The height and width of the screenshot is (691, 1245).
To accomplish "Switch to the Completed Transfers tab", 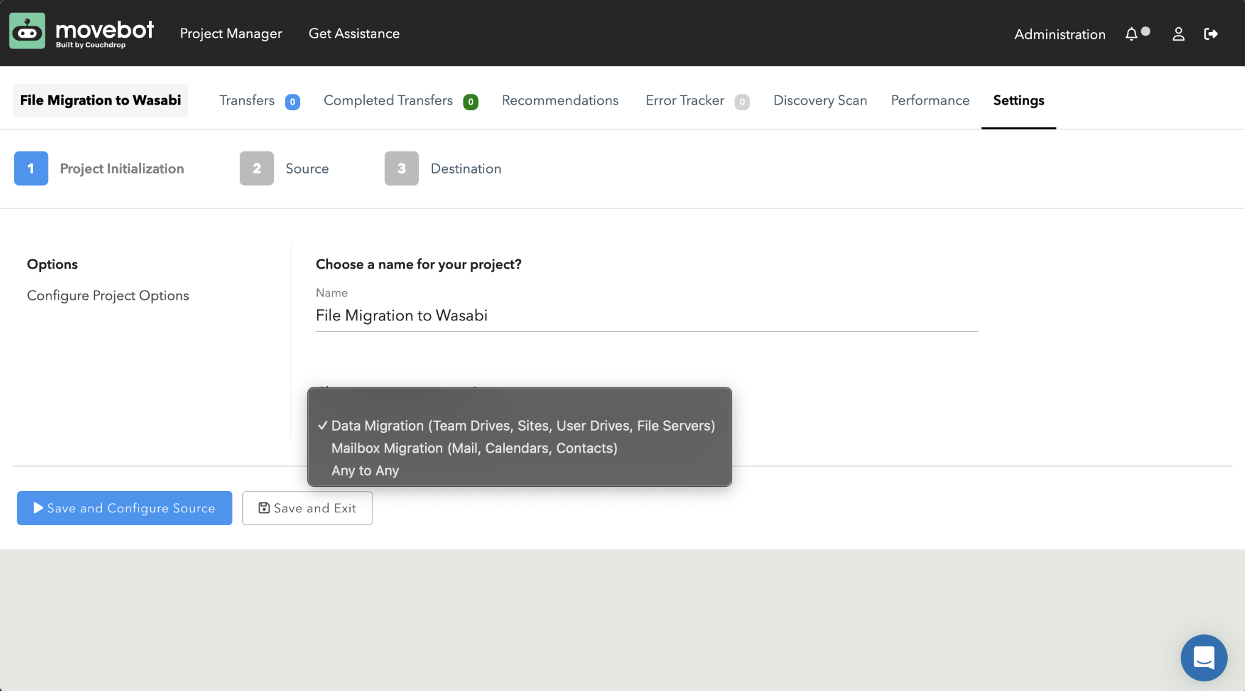I will (x=388, y=100).
